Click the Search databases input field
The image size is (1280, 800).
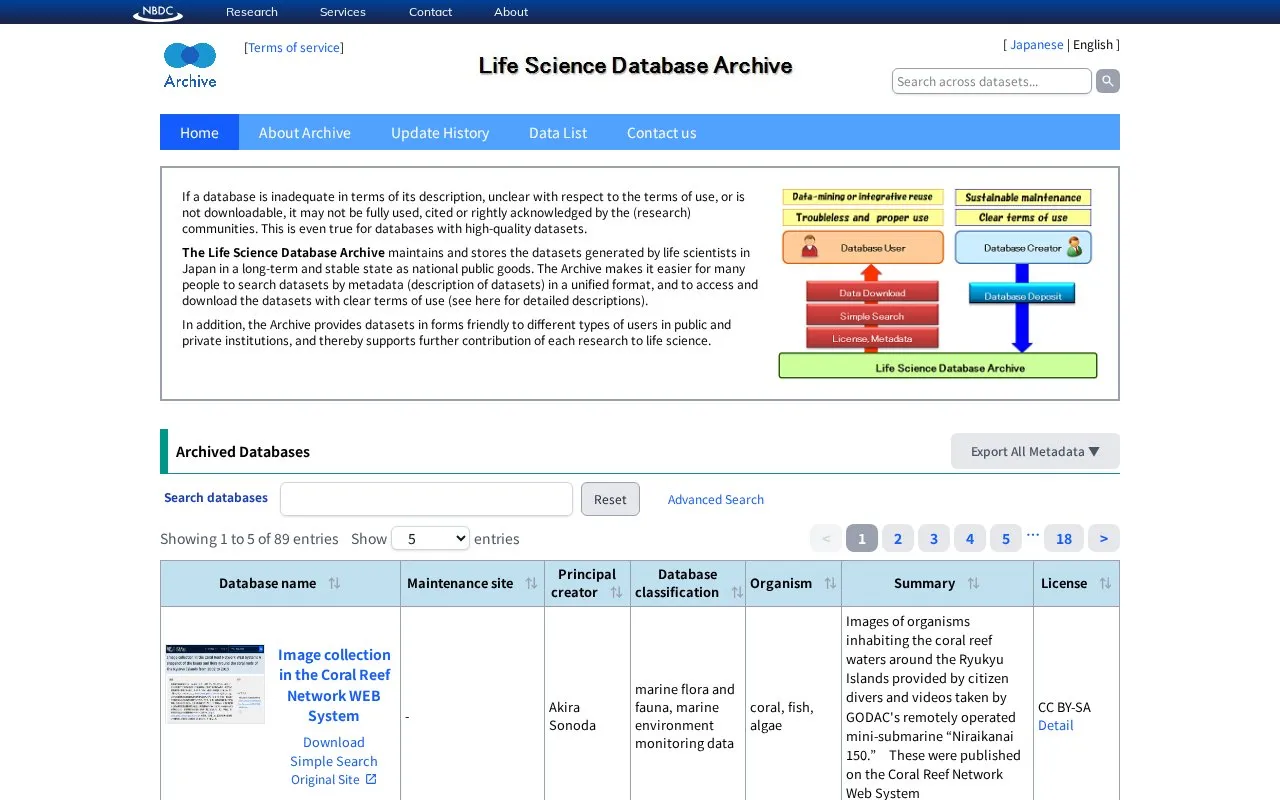coord(426,499)
